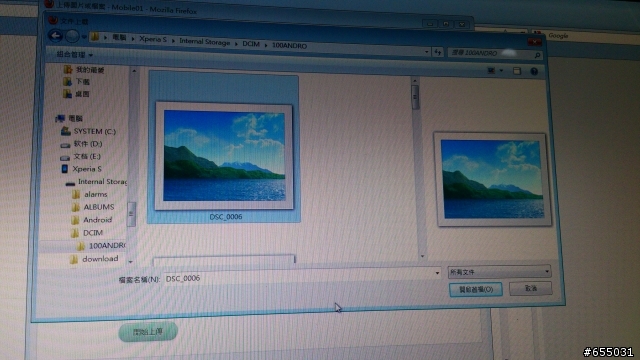Toggle the preview pane icon

(x=517, y=71)
